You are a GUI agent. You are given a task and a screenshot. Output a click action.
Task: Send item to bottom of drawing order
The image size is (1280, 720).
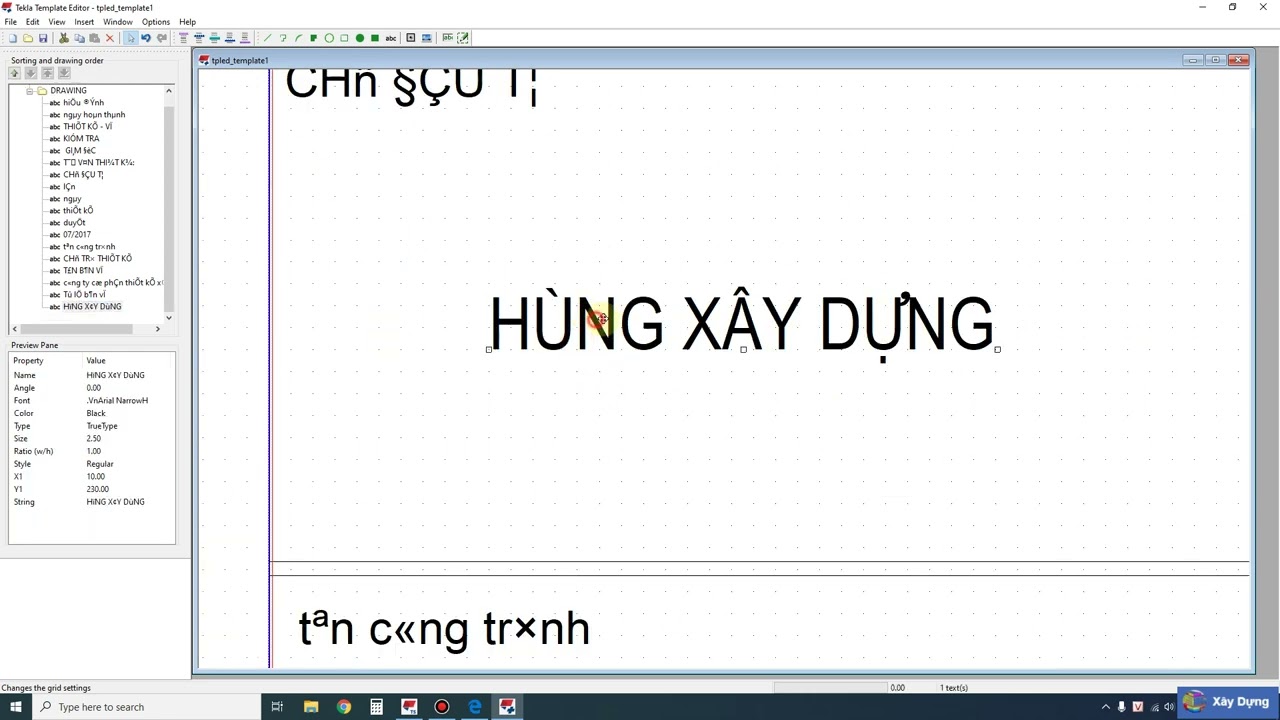pyautogui.click(x=64, y=73)
